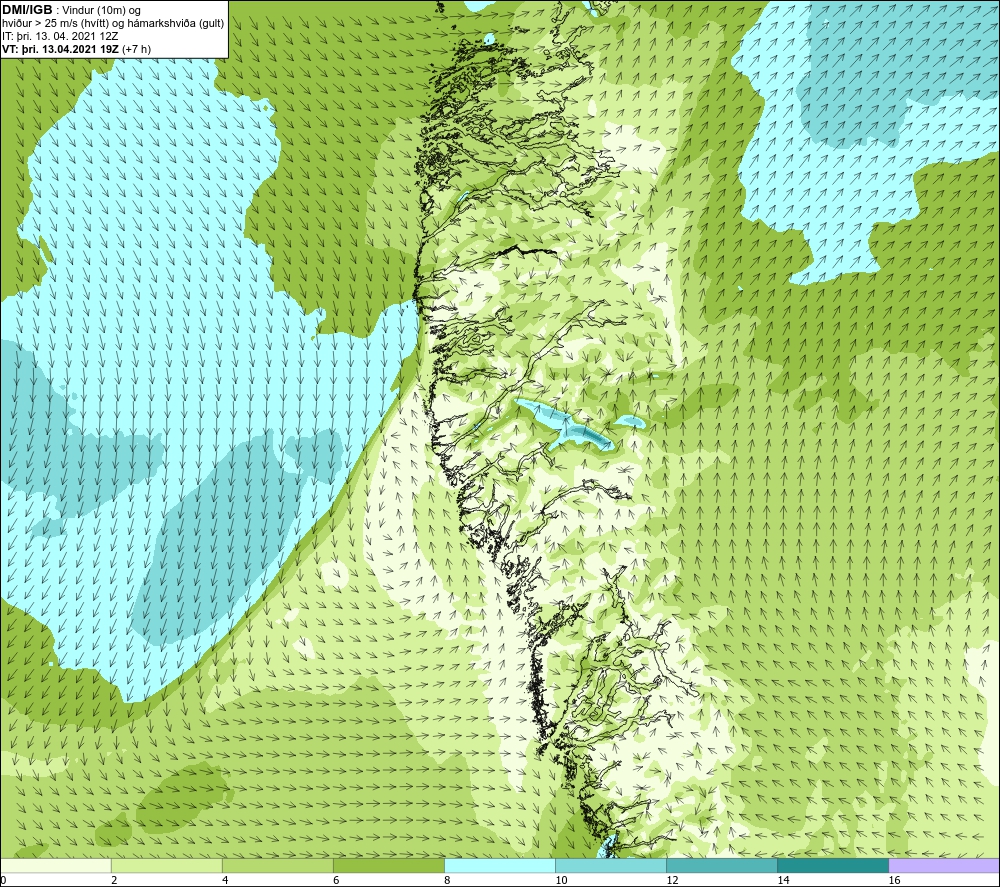Click the pale yellow 0–2 legend swatch

point(56,866)
